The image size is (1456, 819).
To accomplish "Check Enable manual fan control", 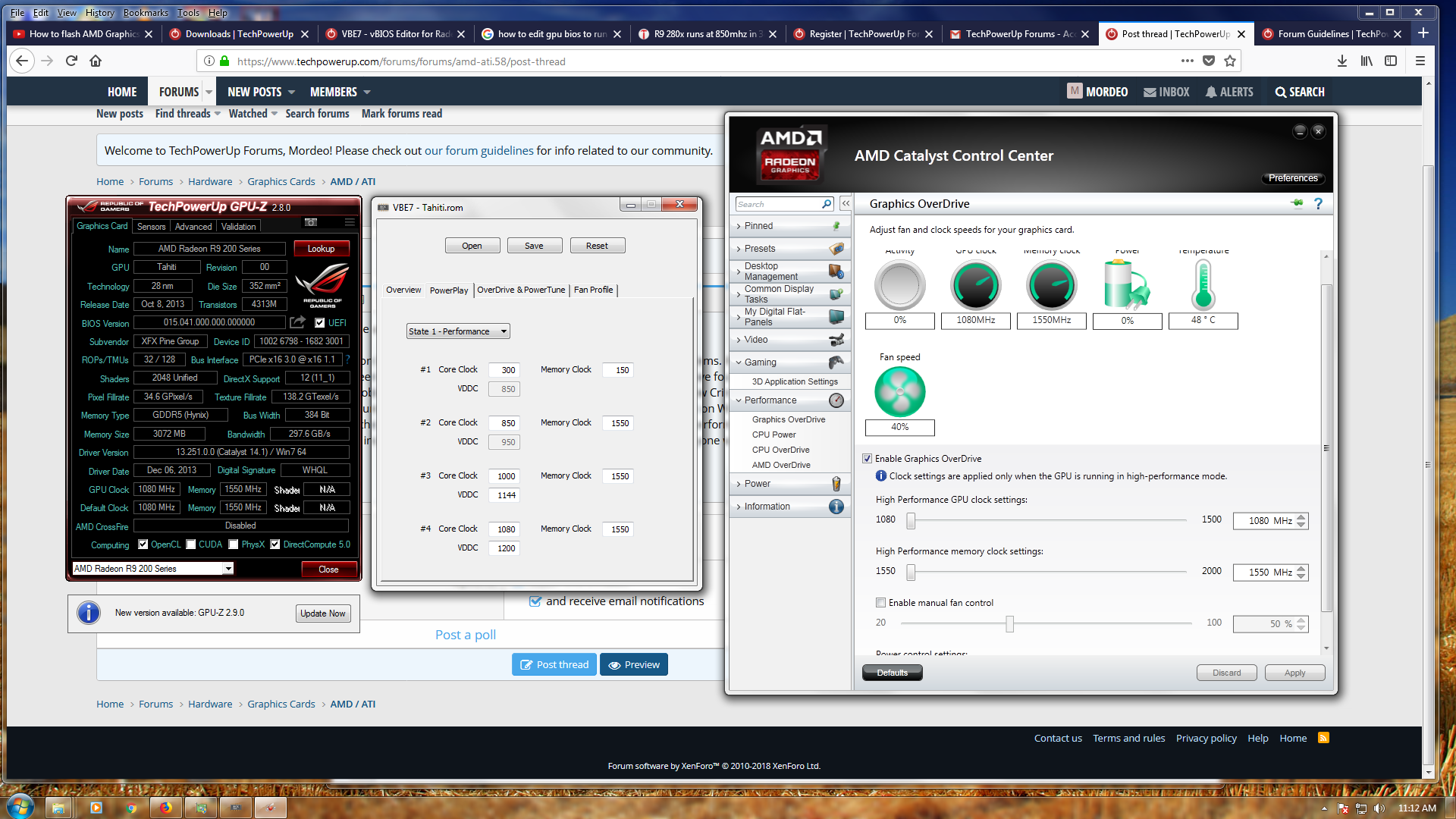I will coord(880,603).
